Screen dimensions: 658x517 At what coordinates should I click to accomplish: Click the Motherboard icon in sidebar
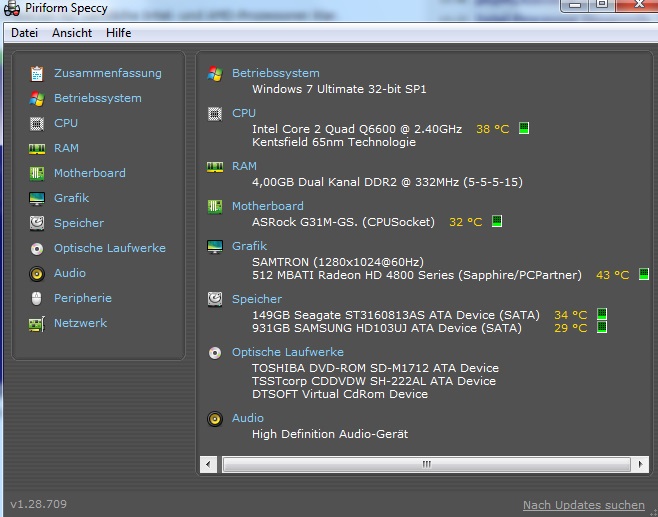click(x=37, y=173)
